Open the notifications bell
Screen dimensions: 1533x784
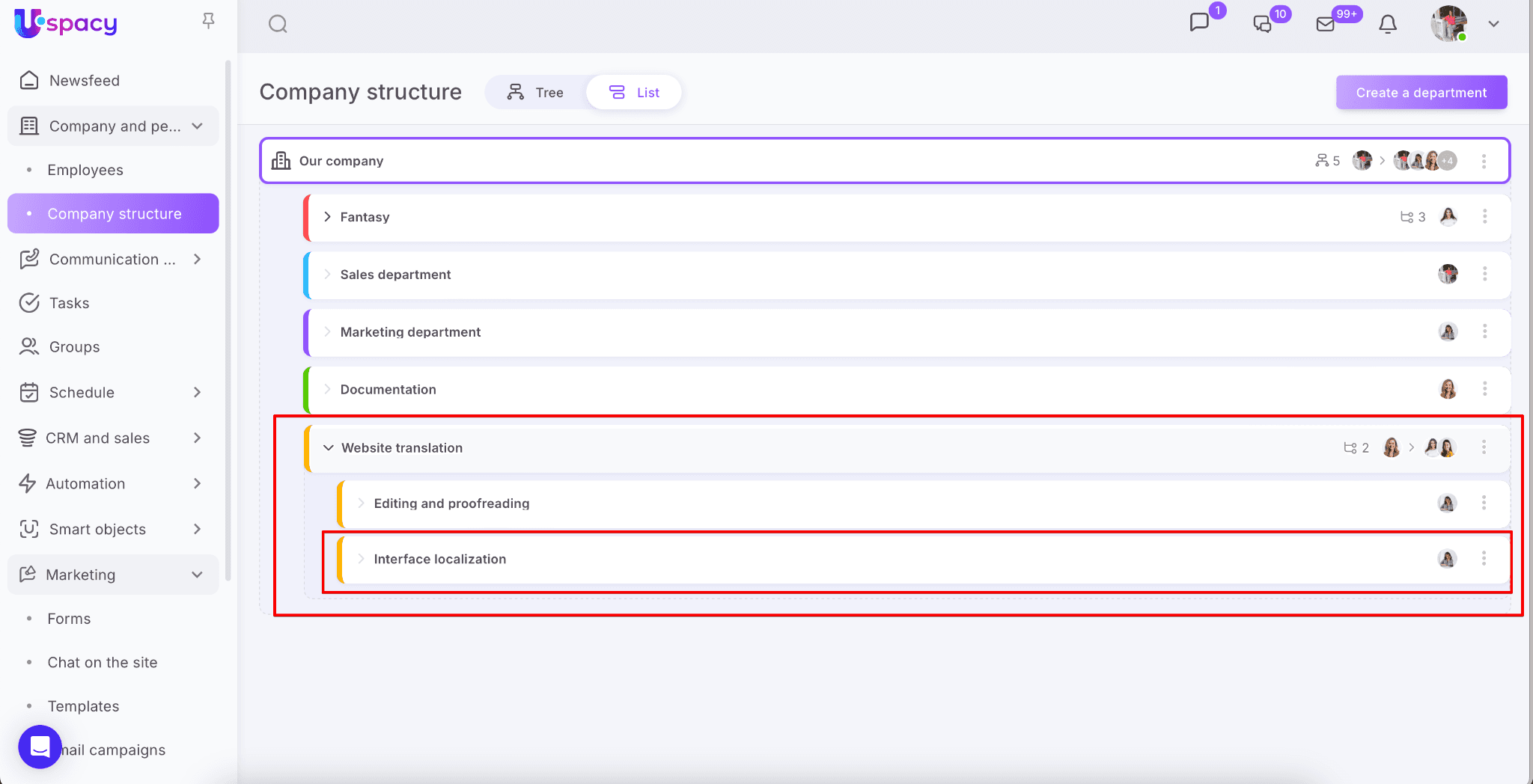pos(1388,24)
